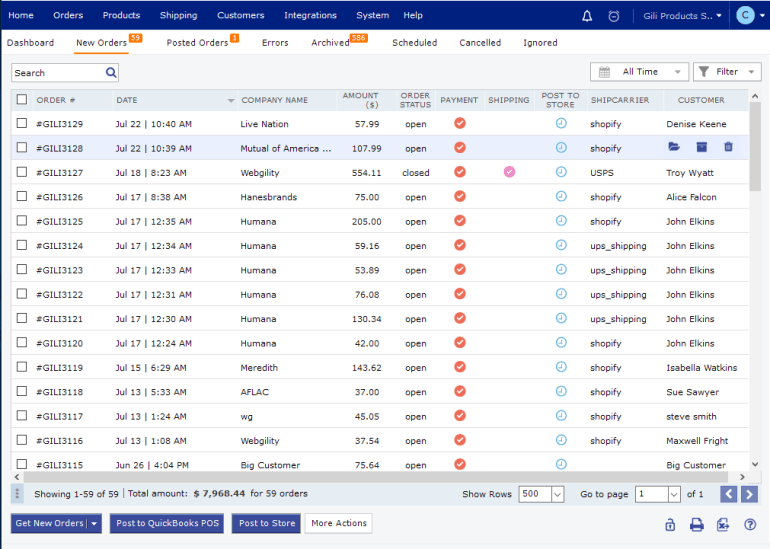Screen dimensions: 770x549
Task: Click post-to-store clock icon for #GILI3120
Action: (x=561, y=342)
